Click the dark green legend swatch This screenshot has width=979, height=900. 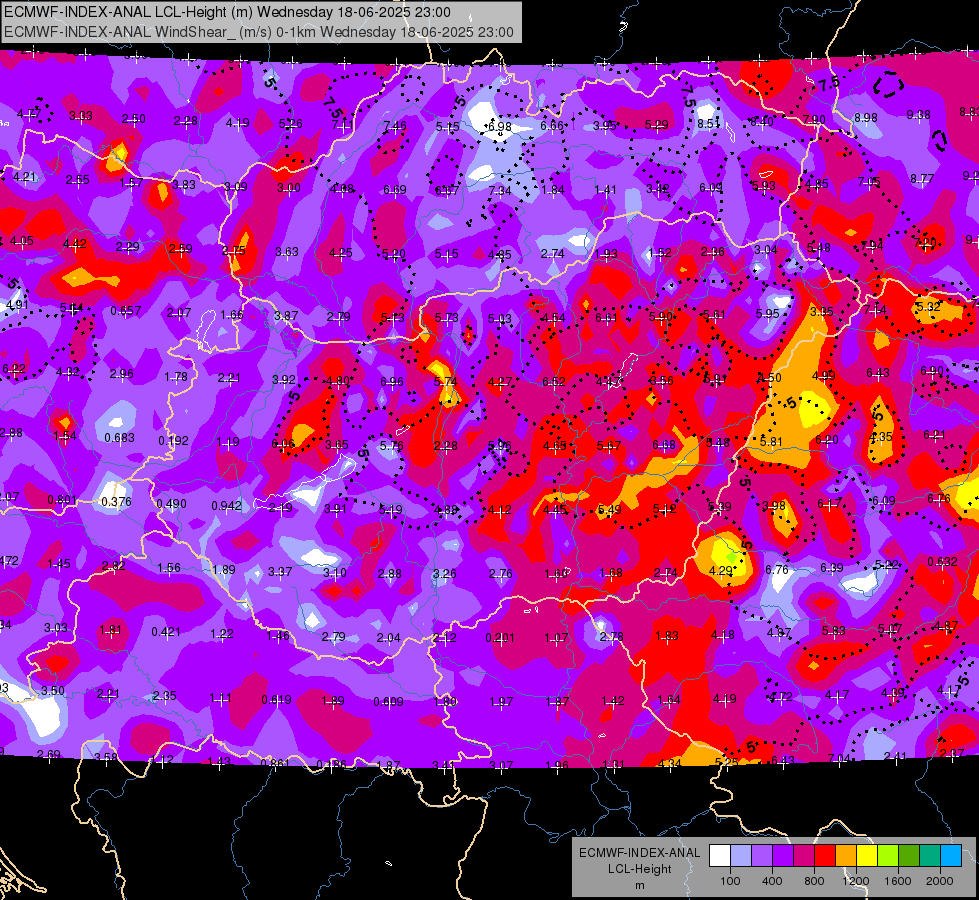(909, 856)
